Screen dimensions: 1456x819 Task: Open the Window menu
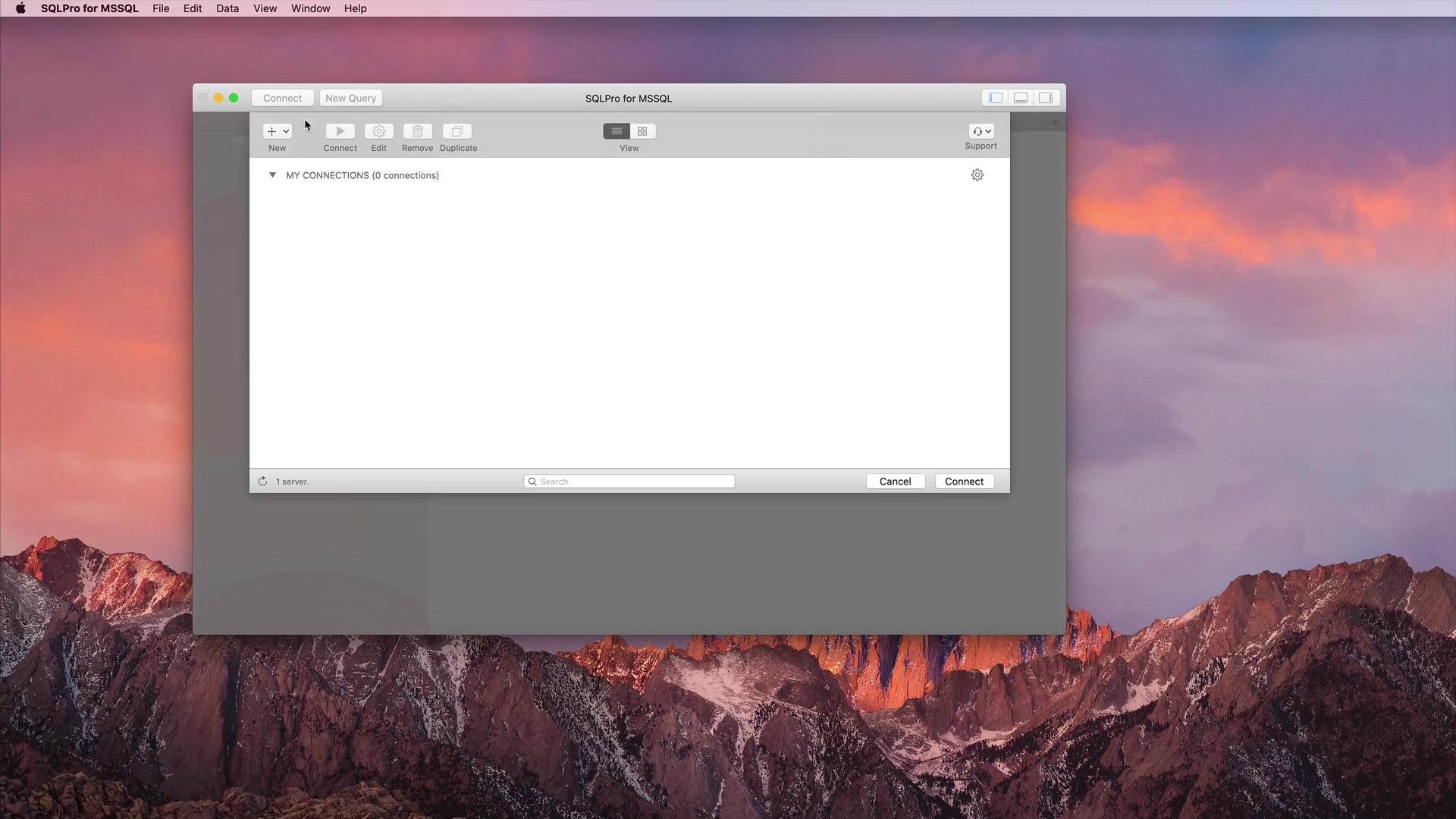[x=310, y=8]
